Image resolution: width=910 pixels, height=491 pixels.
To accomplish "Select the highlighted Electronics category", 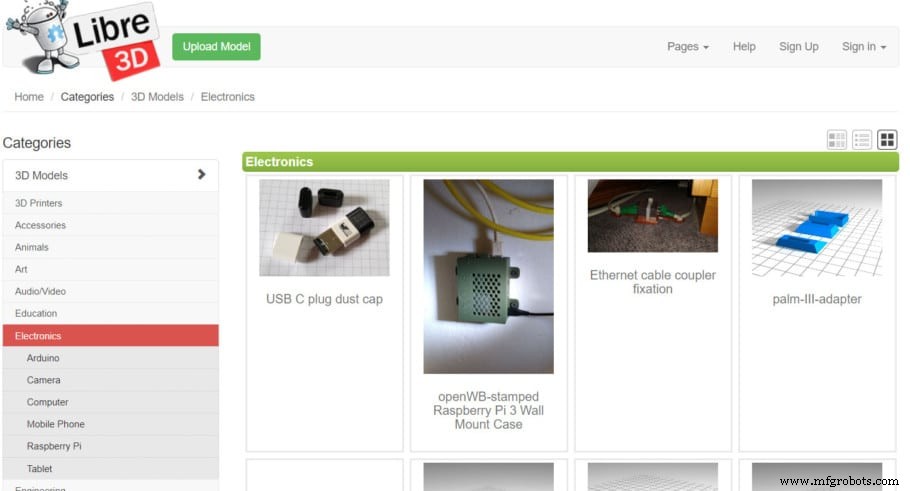I will (x=110, y=335).
